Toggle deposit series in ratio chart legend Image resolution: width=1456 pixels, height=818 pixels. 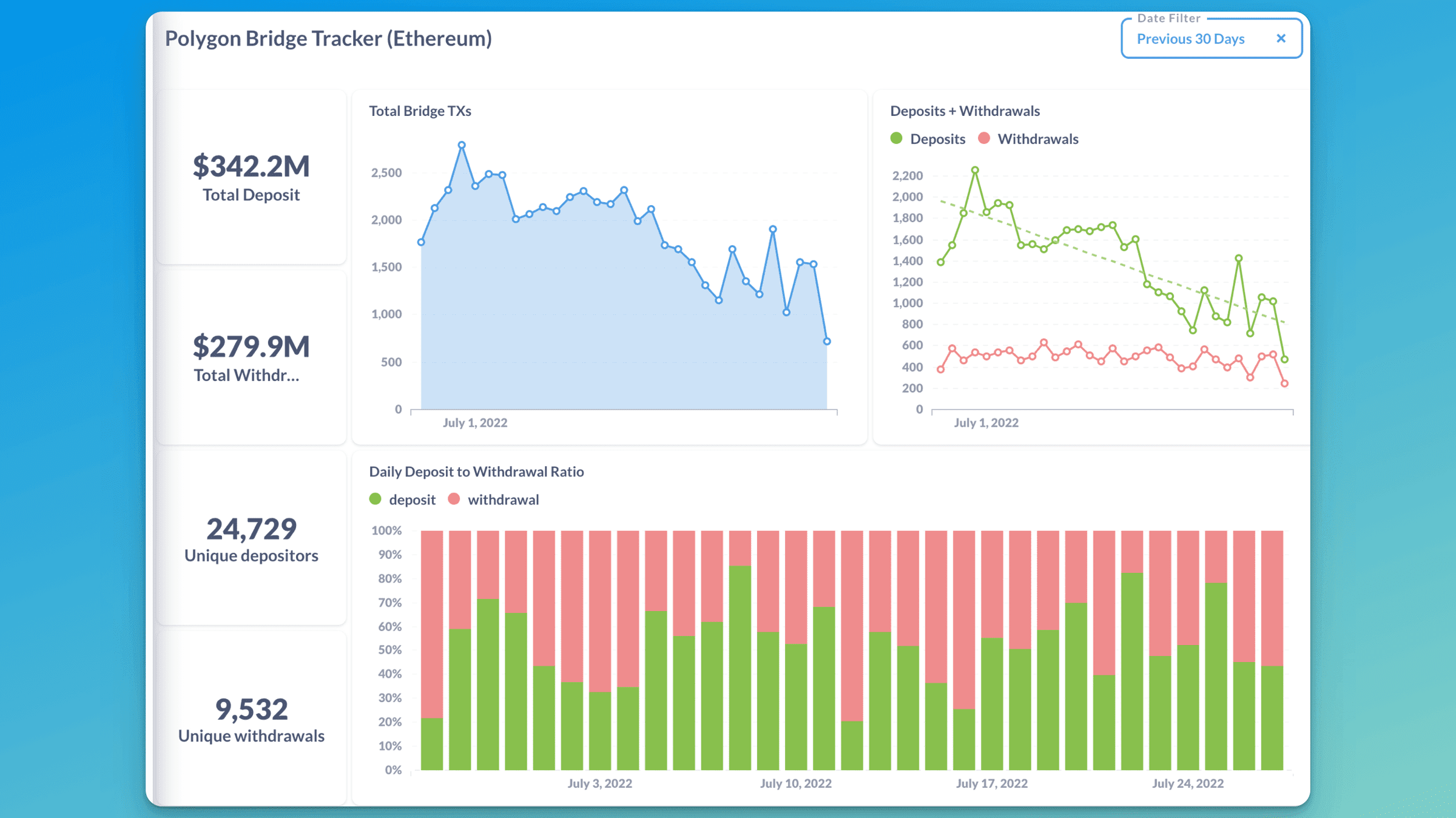coord(402,499)
